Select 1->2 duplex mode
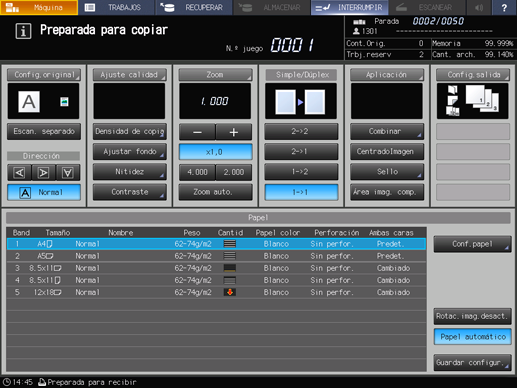This screenshot has width=517, height=388. [x=301, y=172]
